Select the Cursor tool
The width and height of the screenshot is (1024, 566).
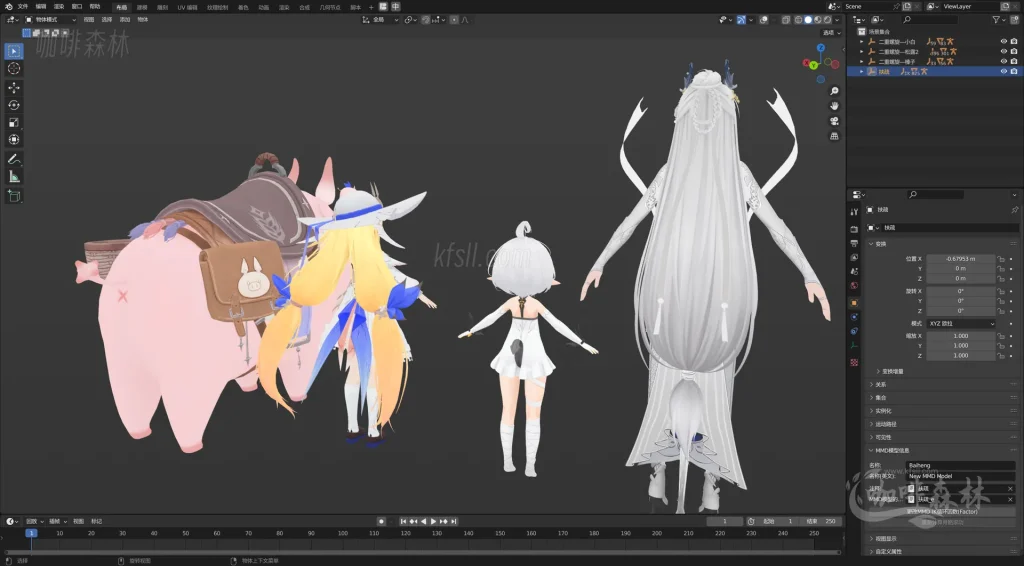[14, 69]
